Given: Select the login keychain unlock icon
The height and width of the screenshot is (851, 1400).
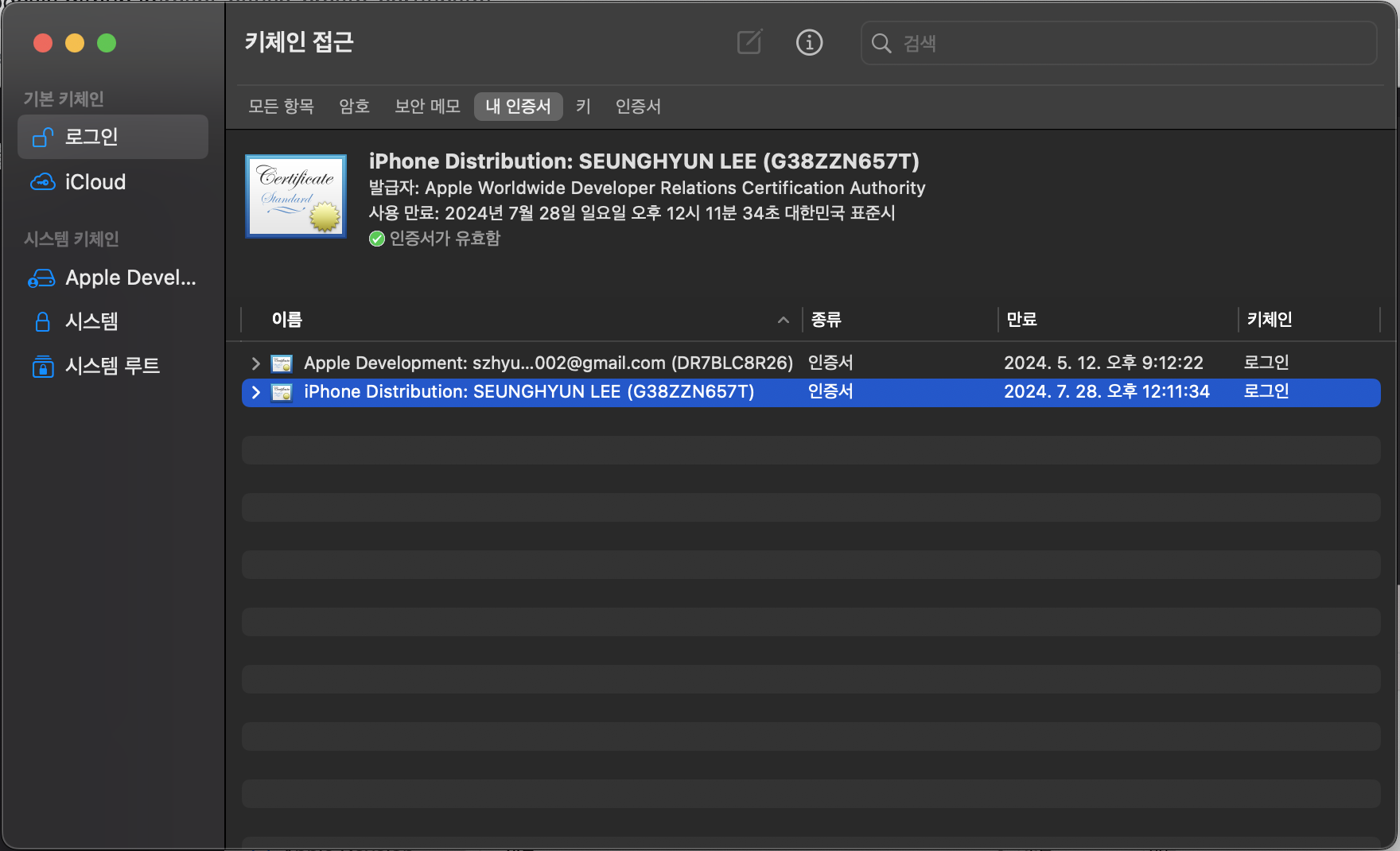Looking at the screenshot, I should pos(42,137).
